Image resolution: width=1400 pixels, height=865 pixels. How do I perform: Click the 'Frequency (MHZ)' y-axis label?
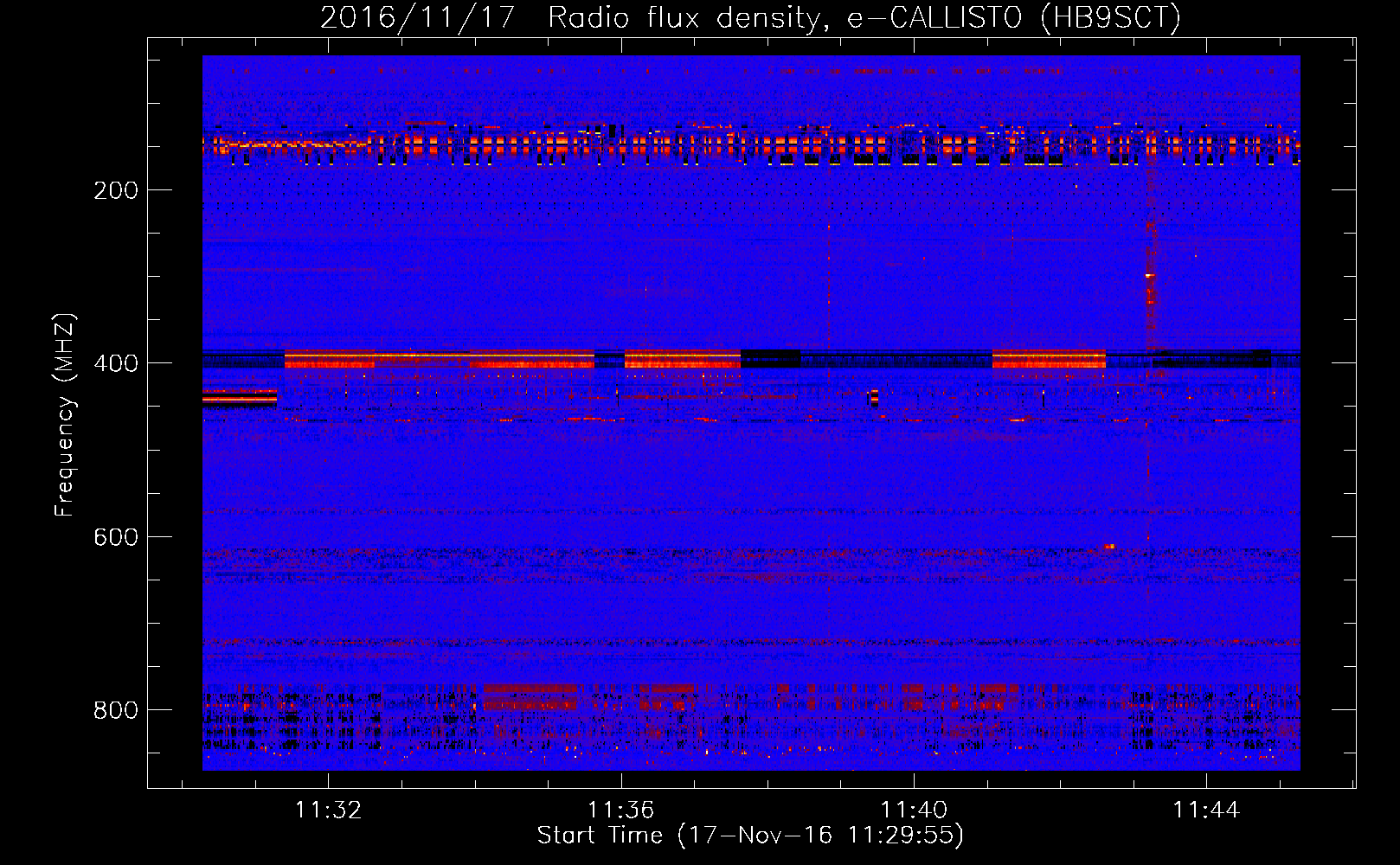tap(65, 415)
